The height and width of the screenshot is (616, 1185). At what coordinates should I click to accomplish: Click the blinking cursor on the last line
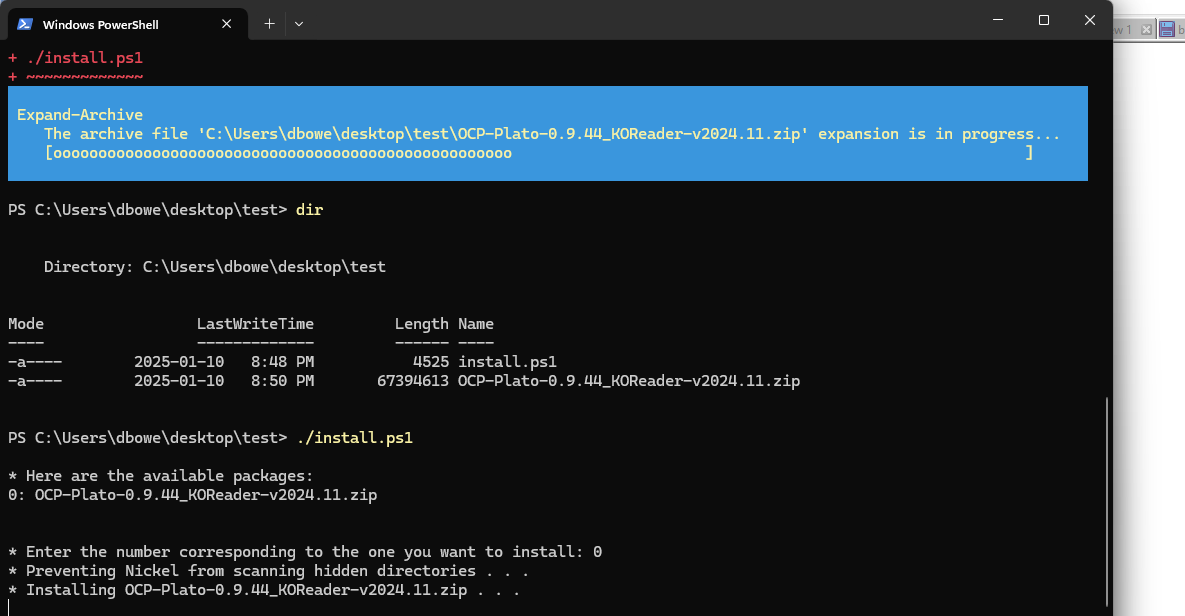click(x=9, y=608)
